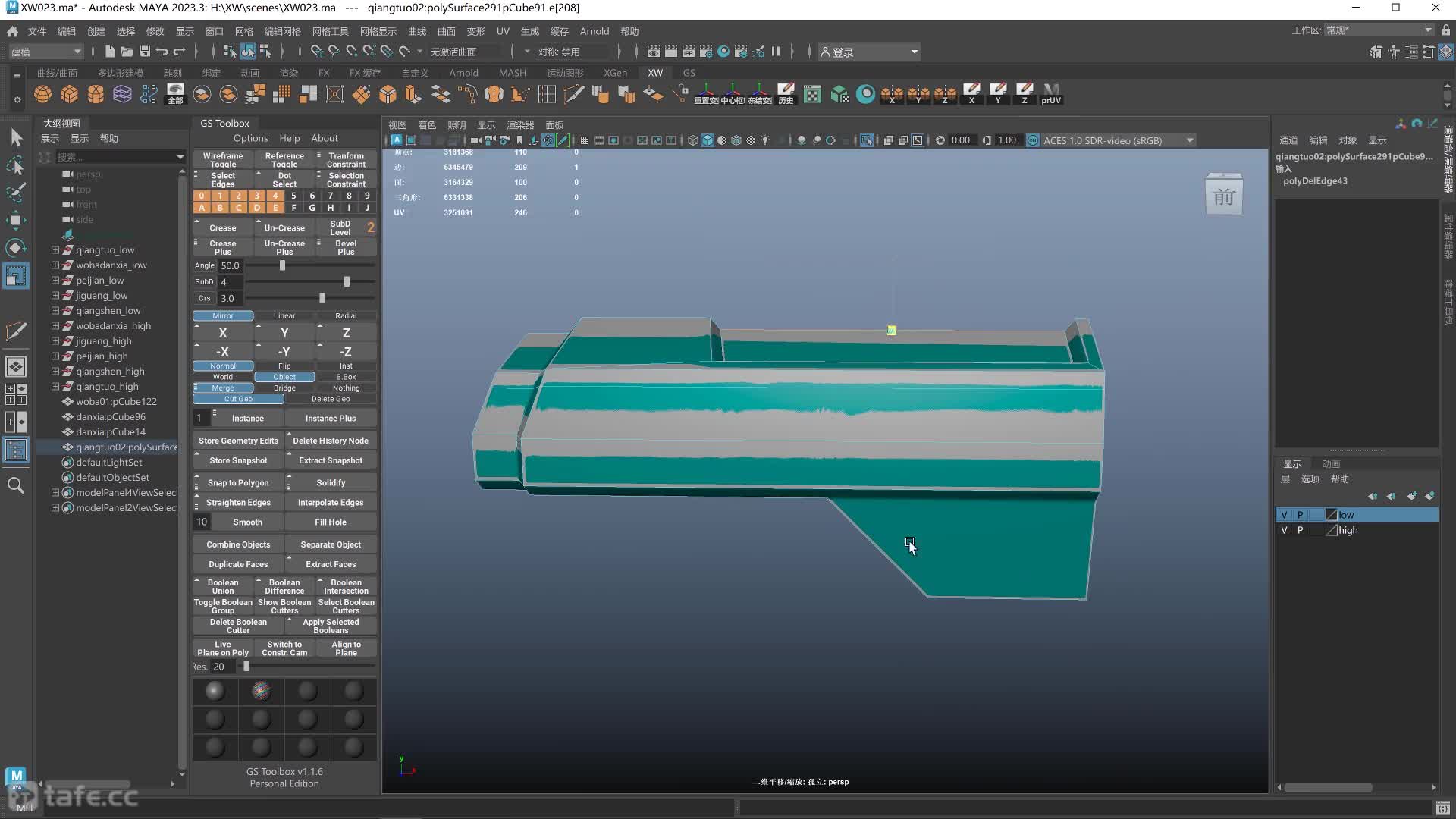Click the Fill Hole button
This screenshot has width=1456, height=819.
[x=331, y=522]
